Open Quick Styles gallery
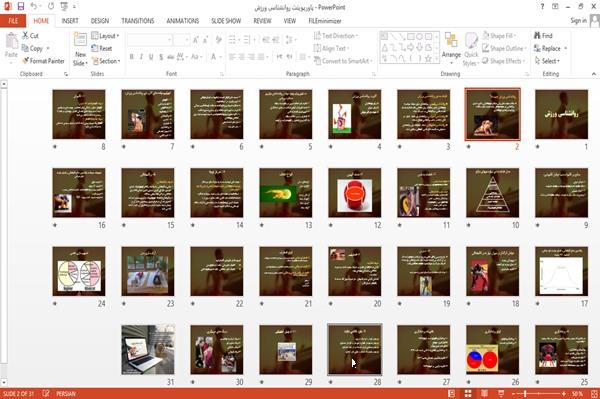This screenshot has height=399, width=600. (x=471, y=49)
